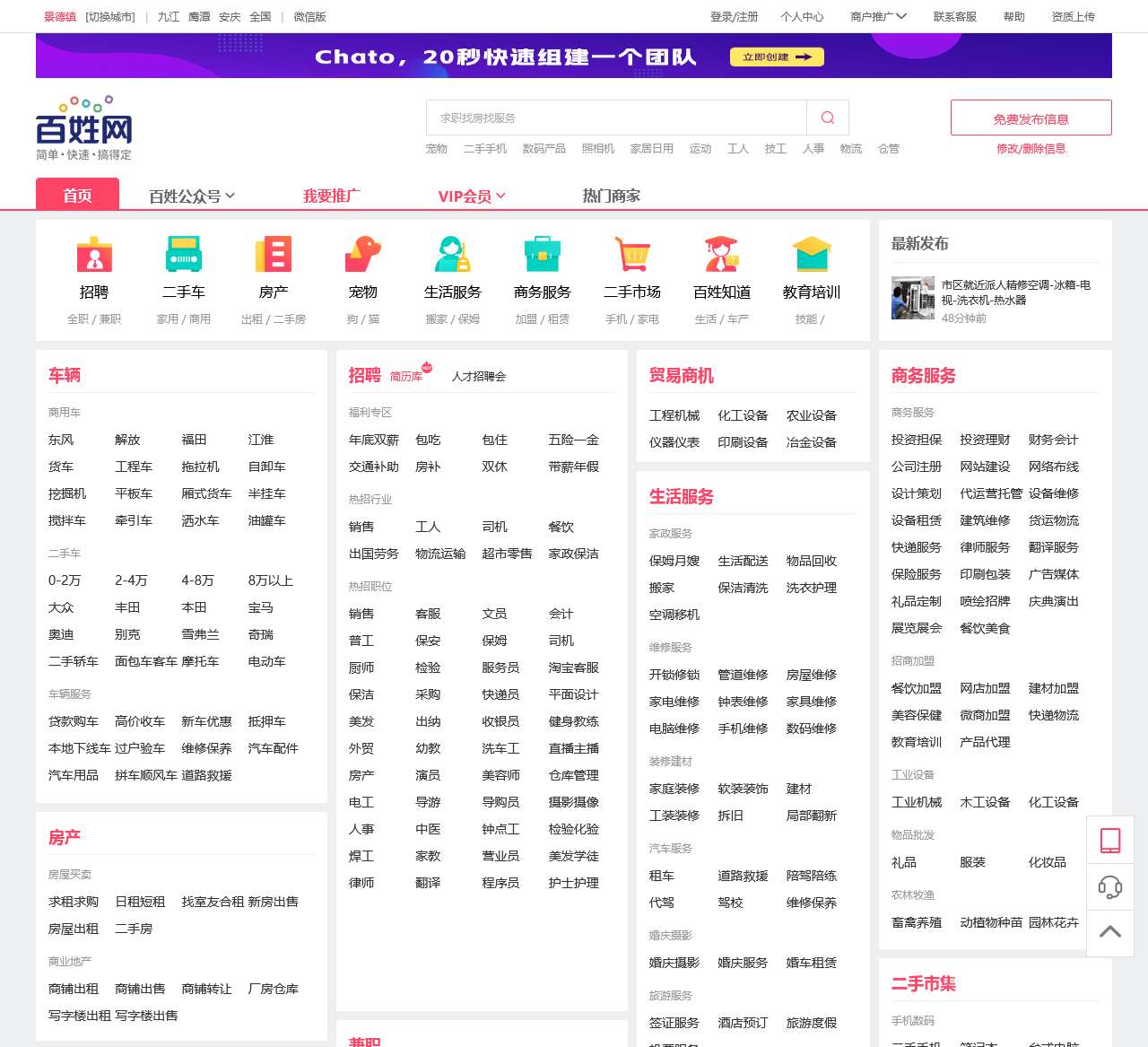1148x1047 pixels.
Task: Select the 二手市场 shopping cart icon
Action: 633,256
